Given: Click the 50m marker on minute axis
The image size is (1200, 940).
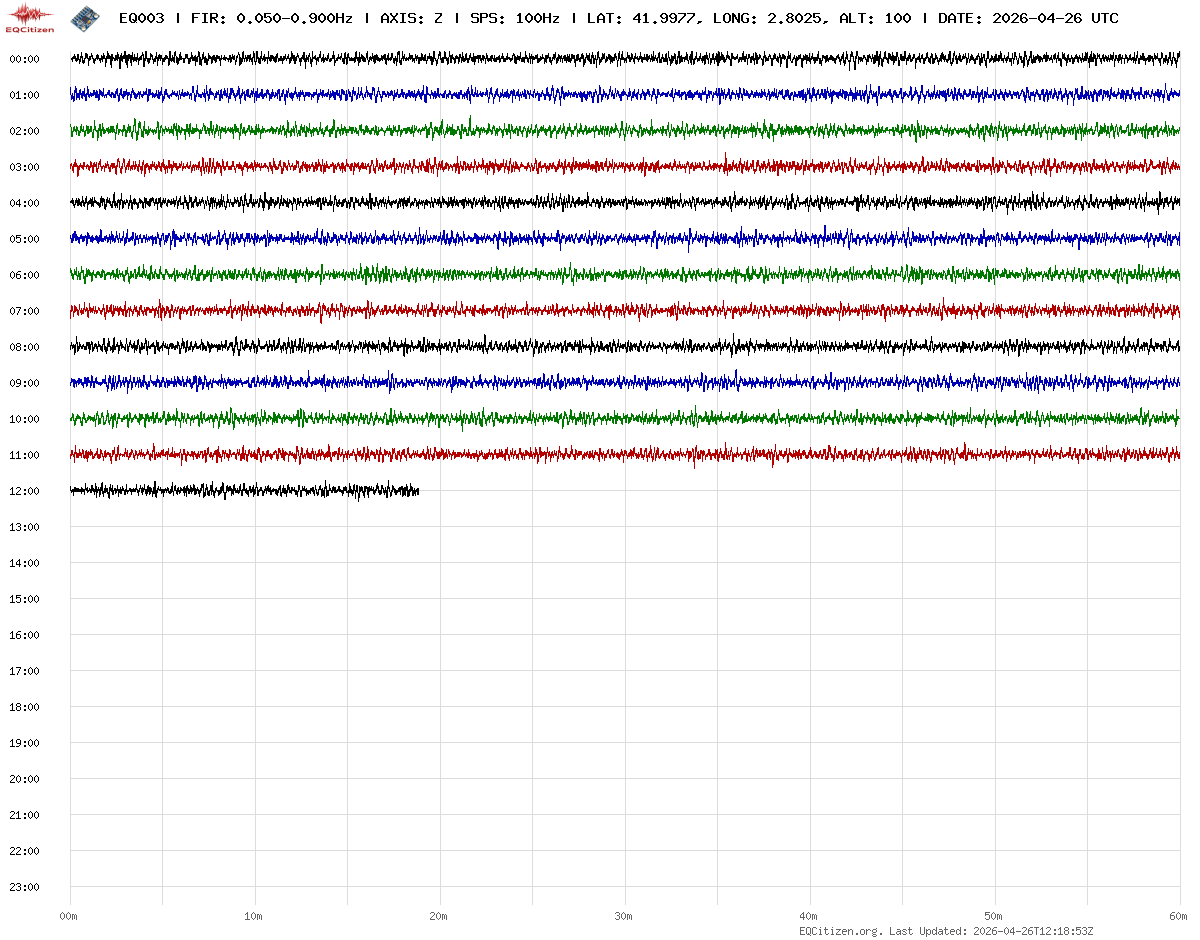Looking at the screenshot, I should tap(994, 916).
